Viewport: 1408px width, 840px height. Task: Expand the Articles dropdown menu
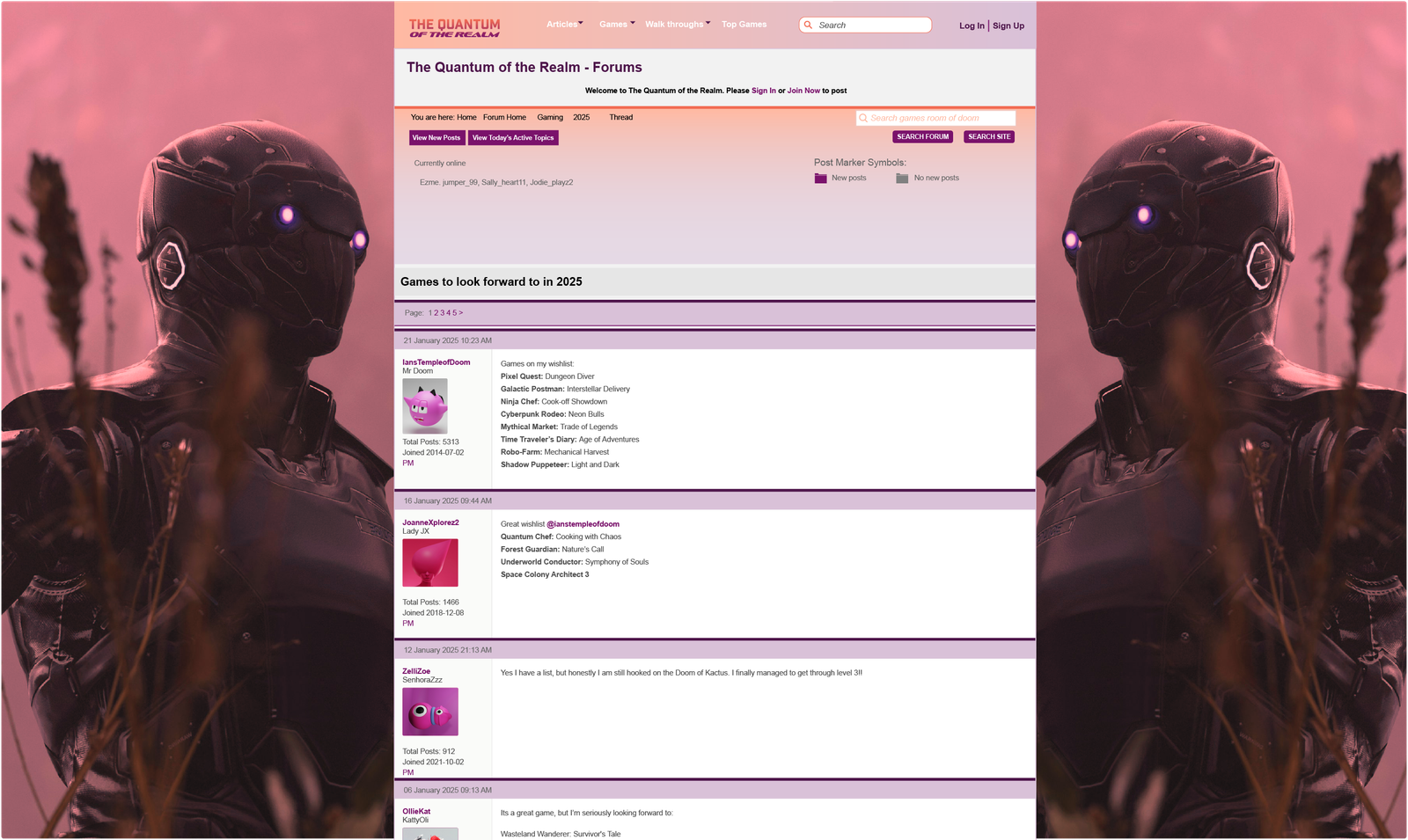pyautogui.click(x=564, y=25)
